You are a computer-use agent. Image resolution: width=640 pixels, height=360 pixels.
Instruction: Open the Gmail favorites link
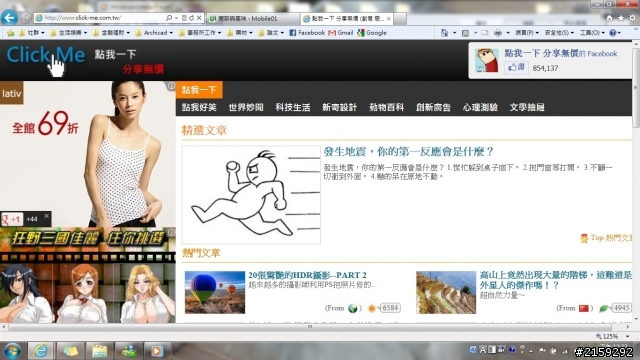341,33
